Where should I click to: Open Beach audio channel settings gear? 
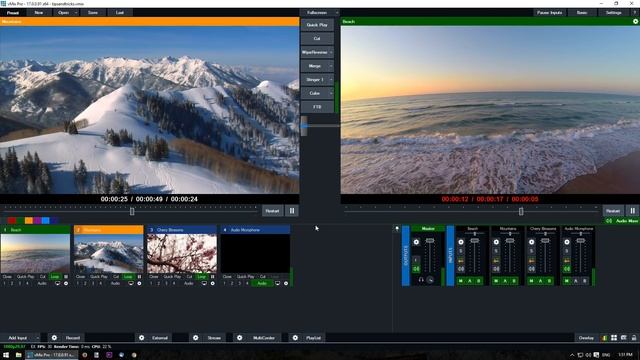[x=461, y=242]
